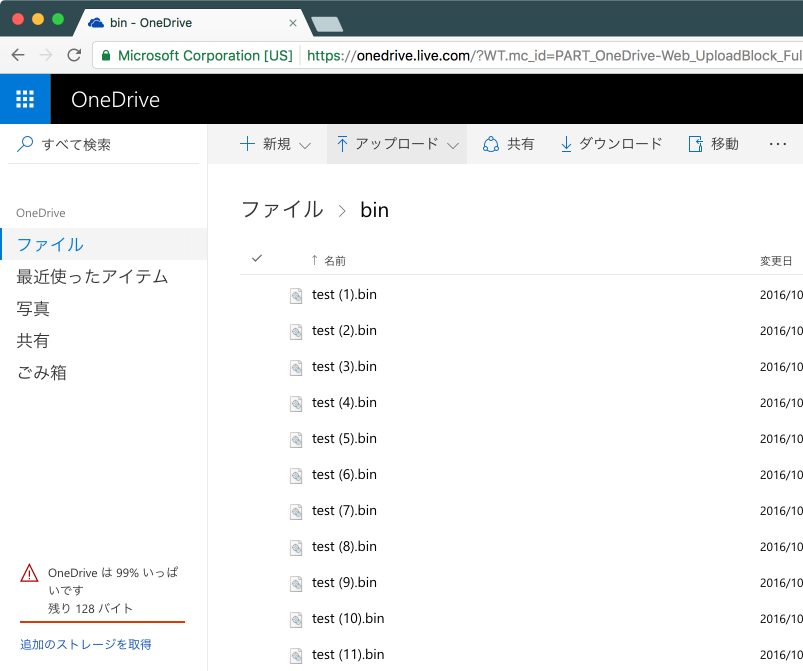Reload the page with browser refresh button
The width and height of the screenshot is (803, 671).
pyautogui.click(x=74, y=56)
